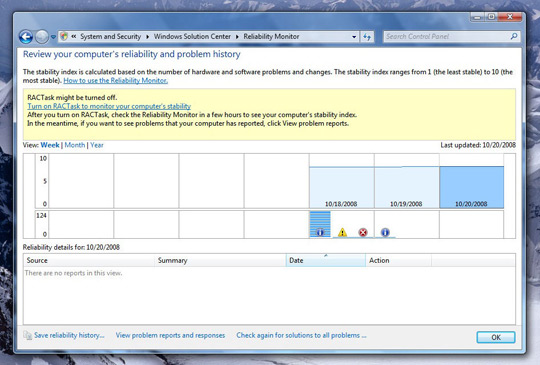Click the greyed Forward arrow button
Image resolution: width=540 pixels, height=365 pixels.
click(42, 37)
